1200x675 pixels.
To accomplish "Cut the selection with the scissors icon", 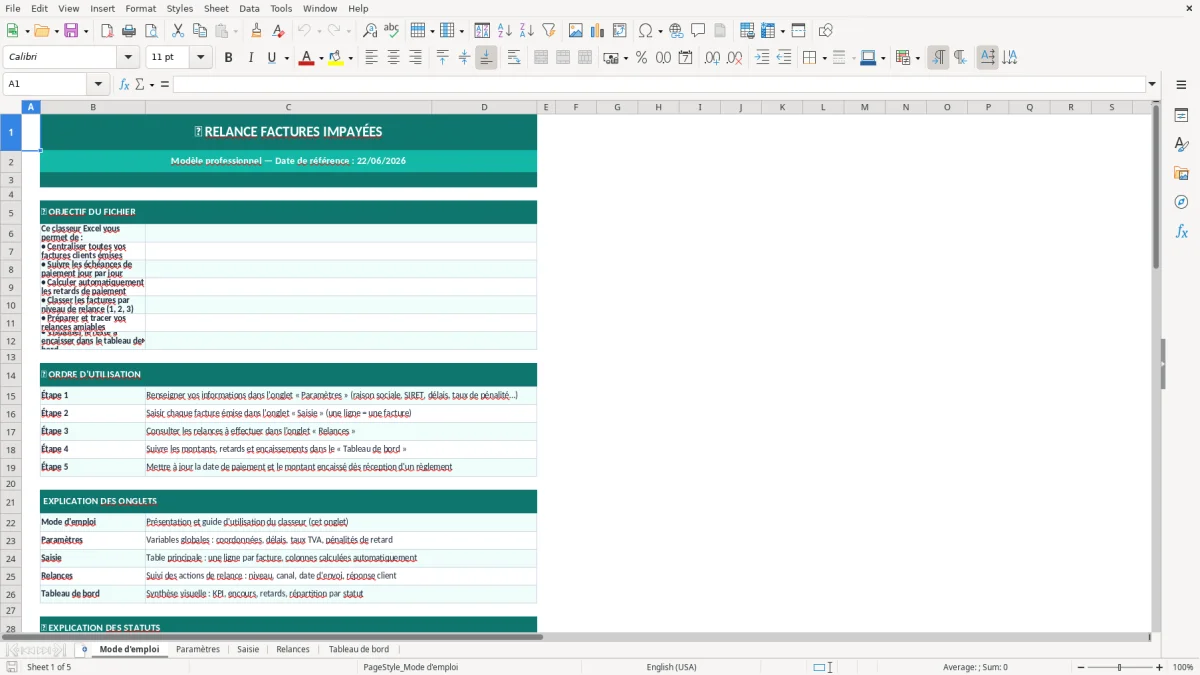I will pos(178,31).
